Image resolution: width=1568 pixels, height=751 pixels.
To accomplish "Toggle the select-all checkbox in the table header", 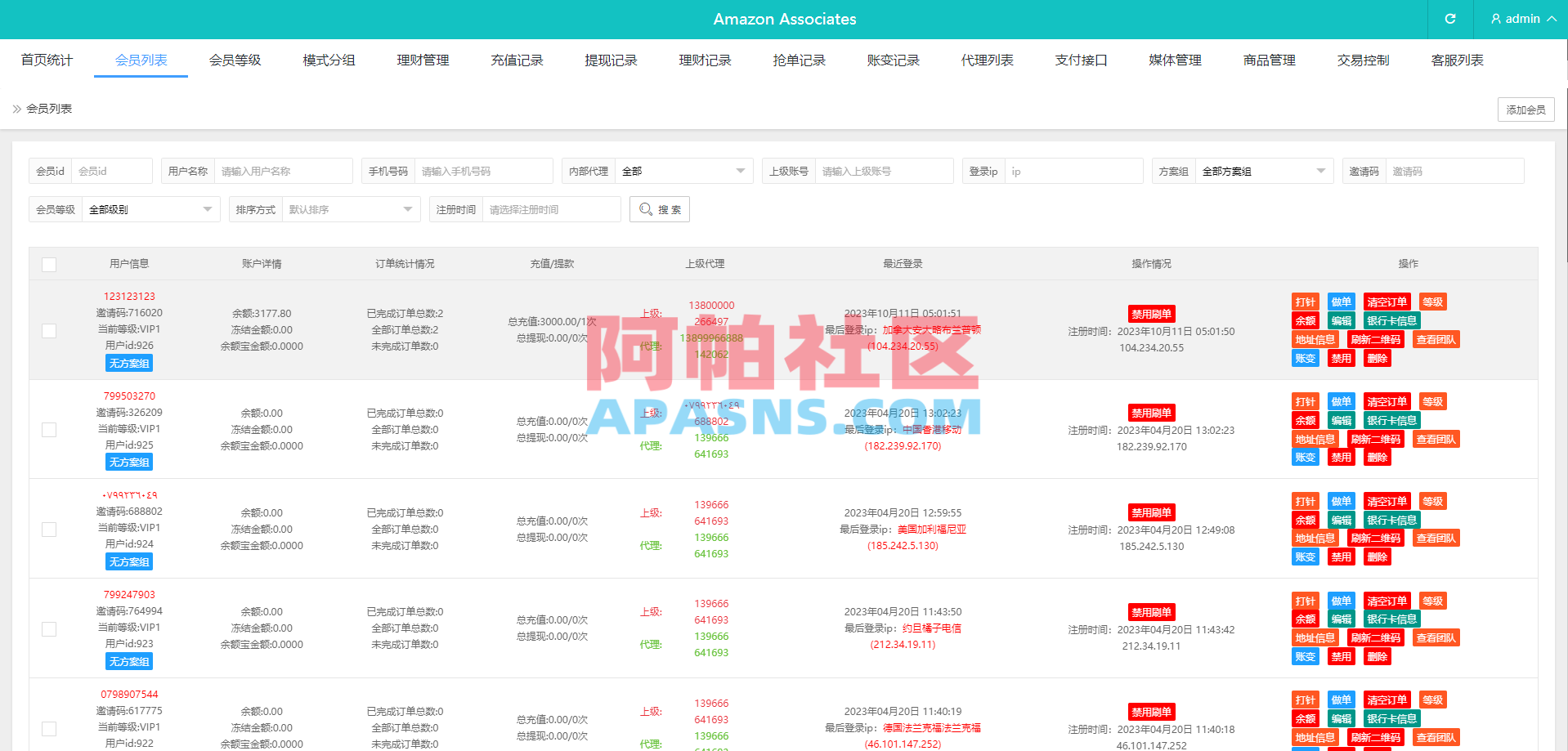I will pyautogui.click(x=49, y=264).
